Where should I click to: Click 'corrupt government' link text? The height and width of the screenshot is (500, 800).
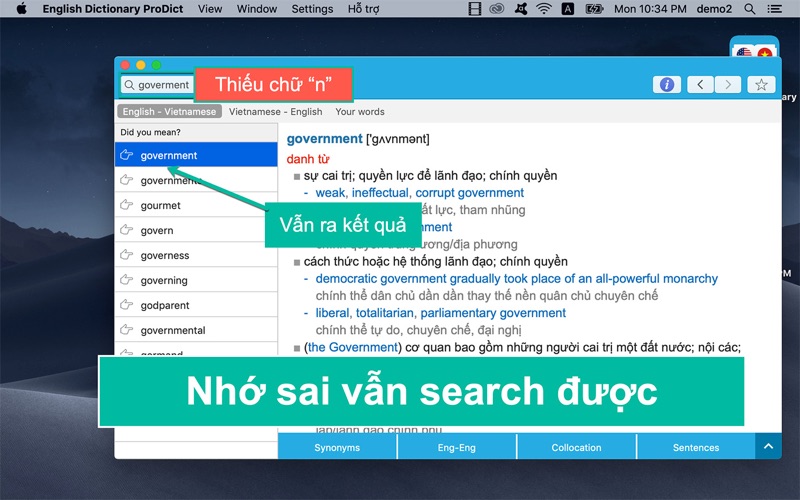coord(469,192)
